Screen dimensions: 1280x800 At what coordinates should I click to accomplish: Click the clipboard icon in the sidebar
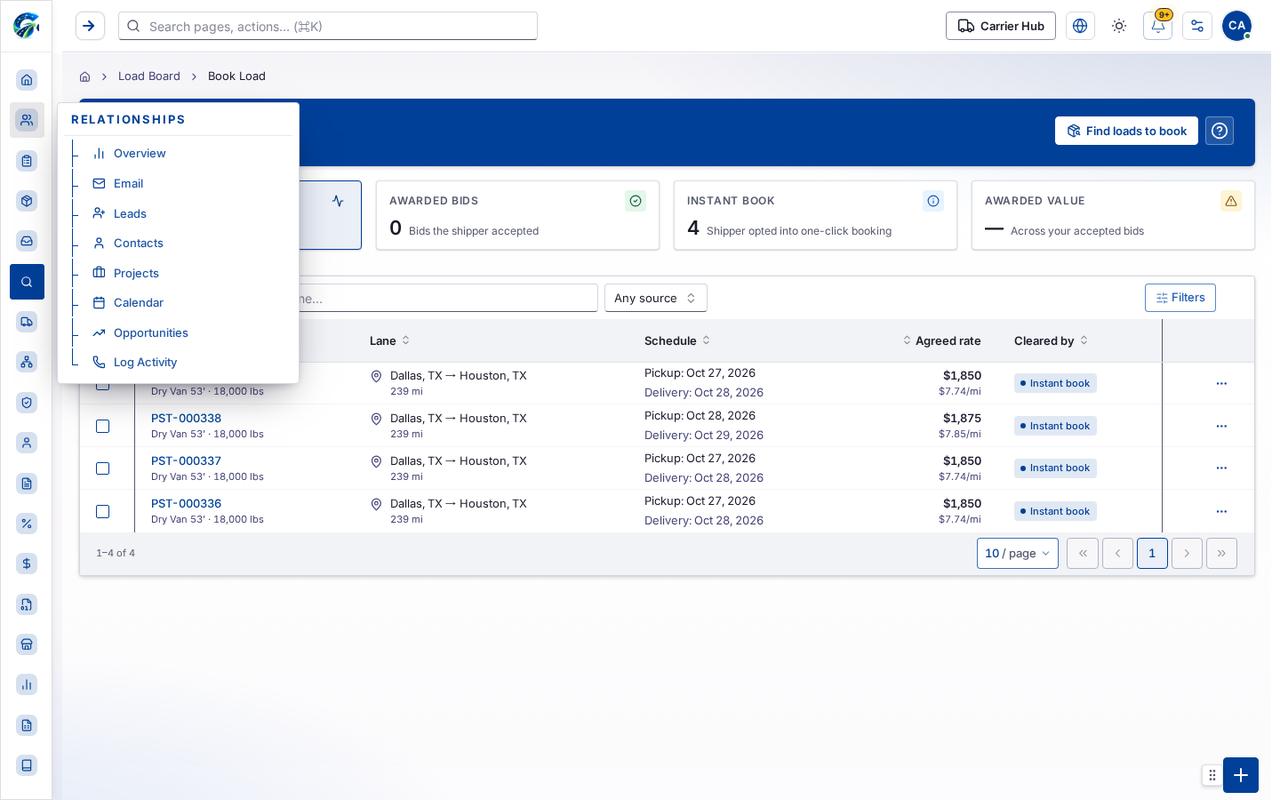click(x=27, y=160)
